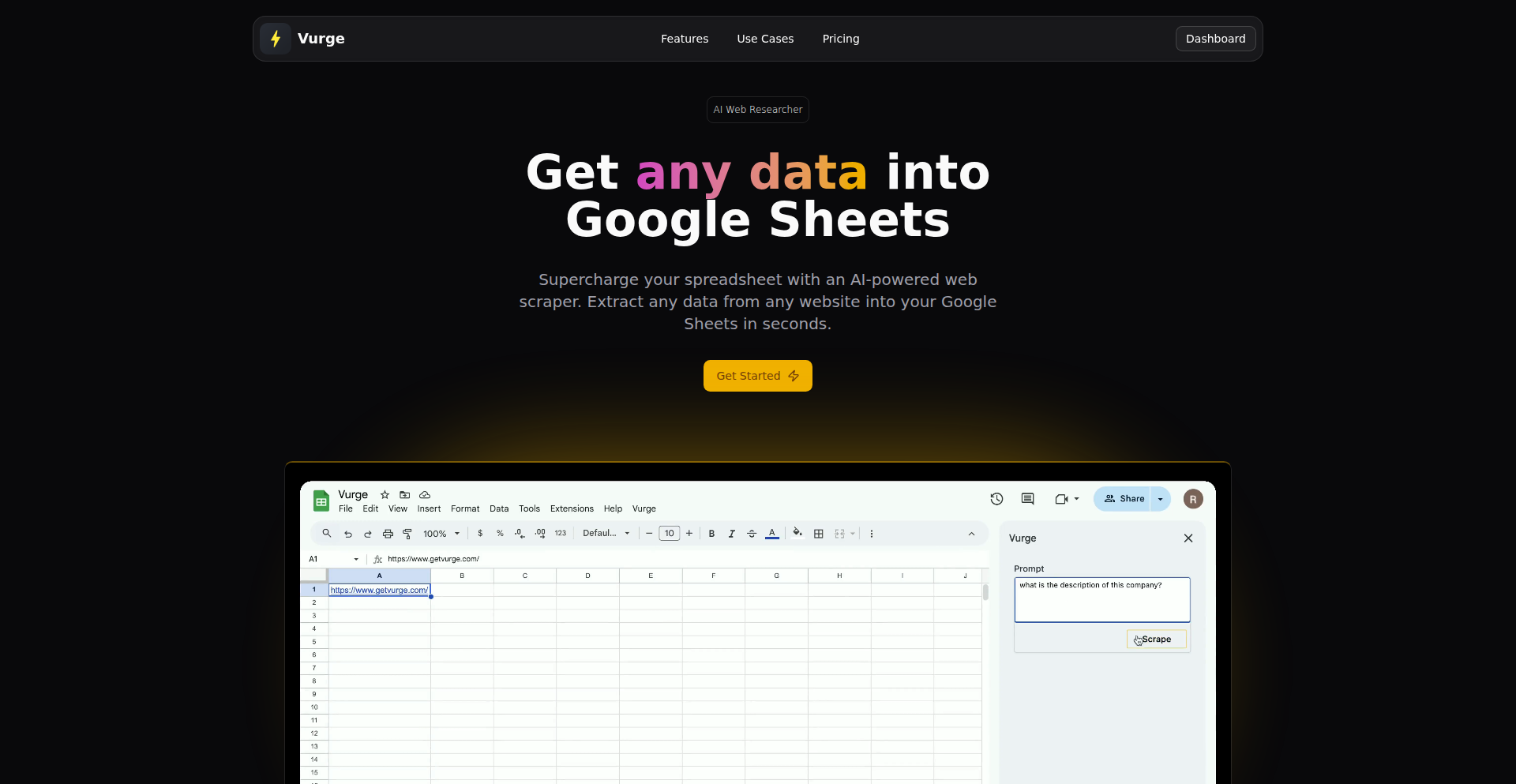Open the text color picker

772,534
